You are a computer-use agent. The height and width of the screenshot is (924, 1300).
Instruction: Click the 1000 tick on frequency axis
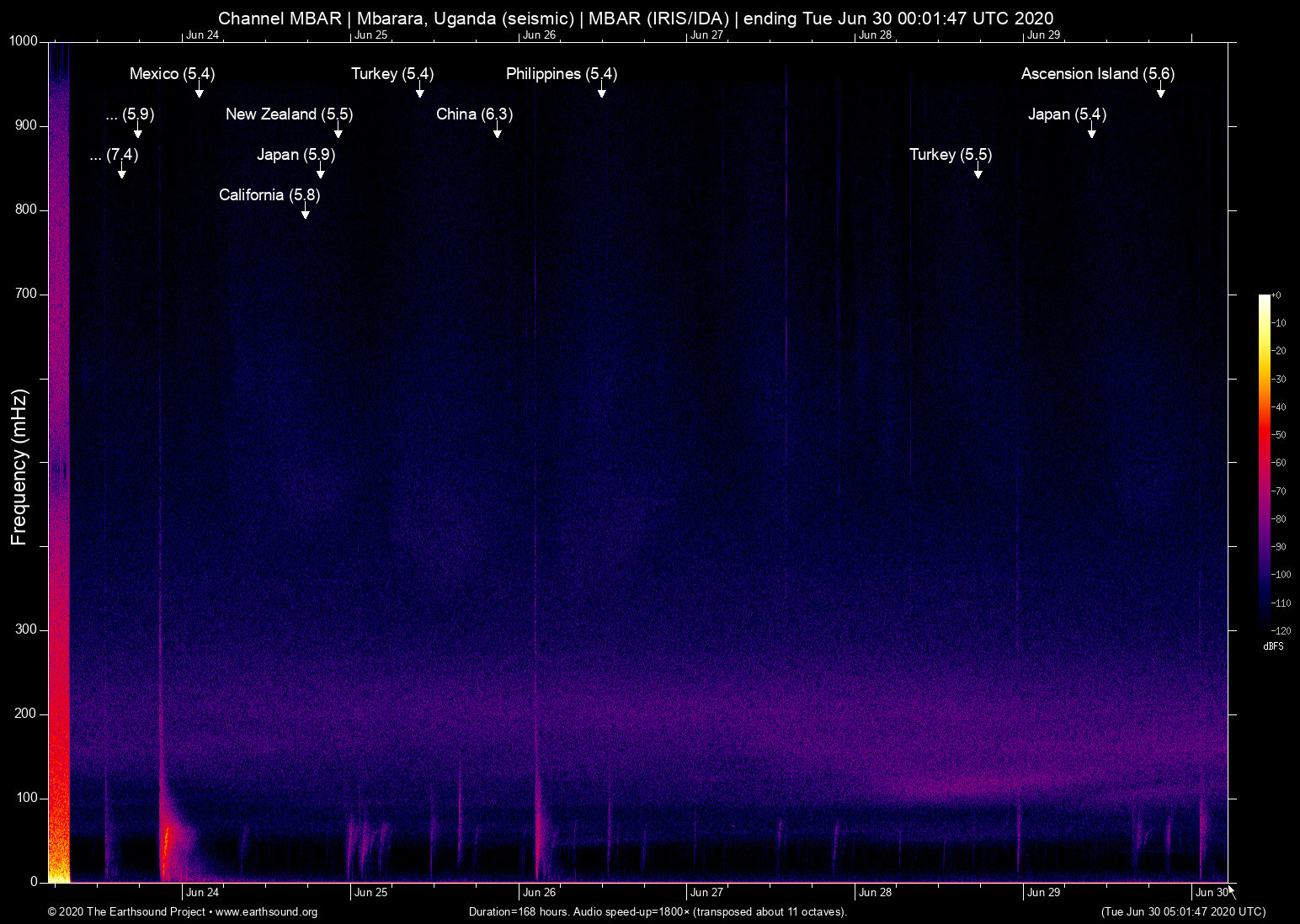pyautogui.click(x=23, y=41)
